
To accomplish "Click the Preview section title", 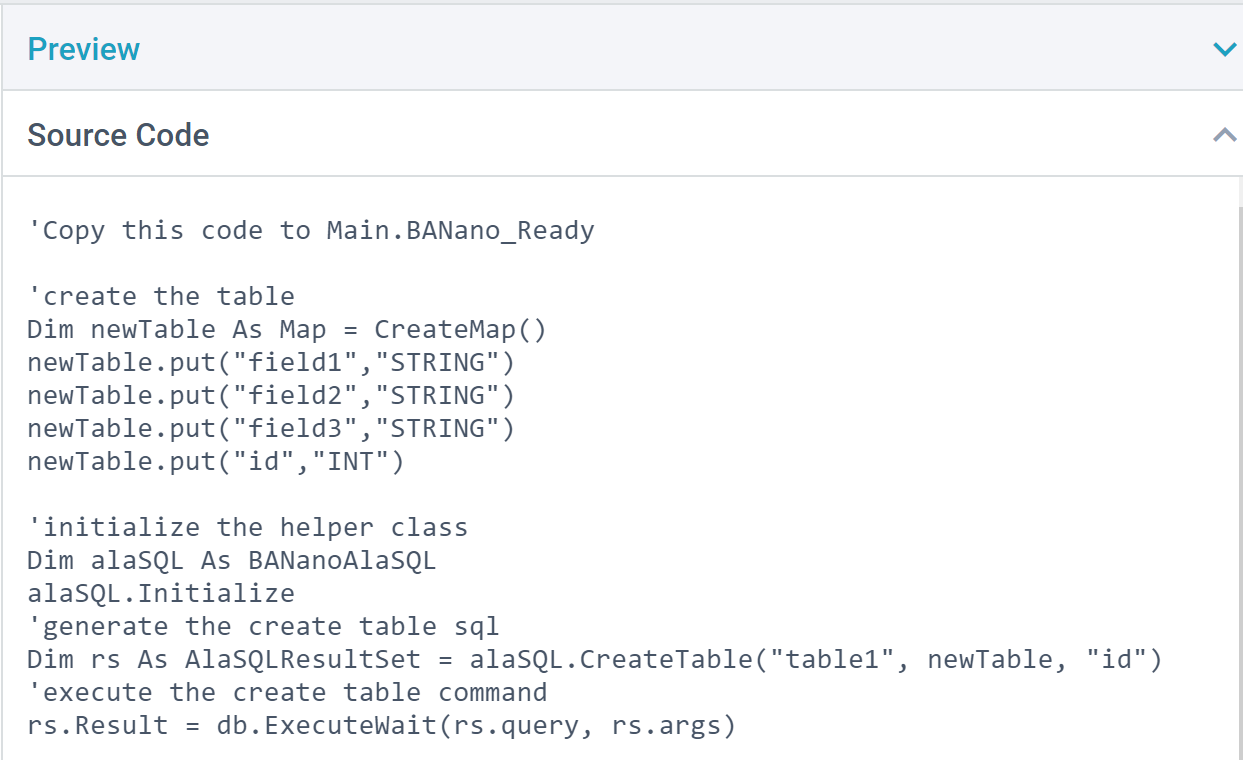I will point(84,49).
